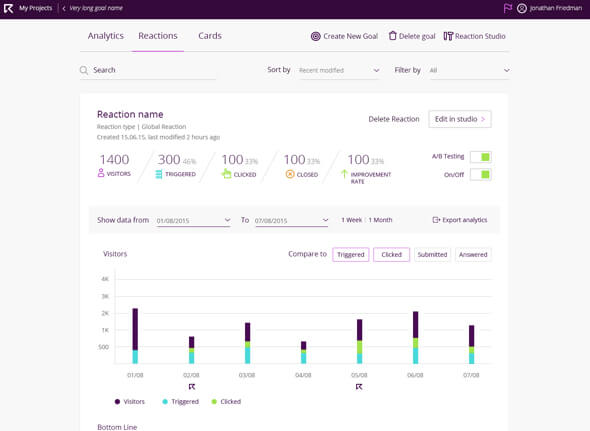Click the Clicked hand icon
590x431 pixels.
(226, 174)
